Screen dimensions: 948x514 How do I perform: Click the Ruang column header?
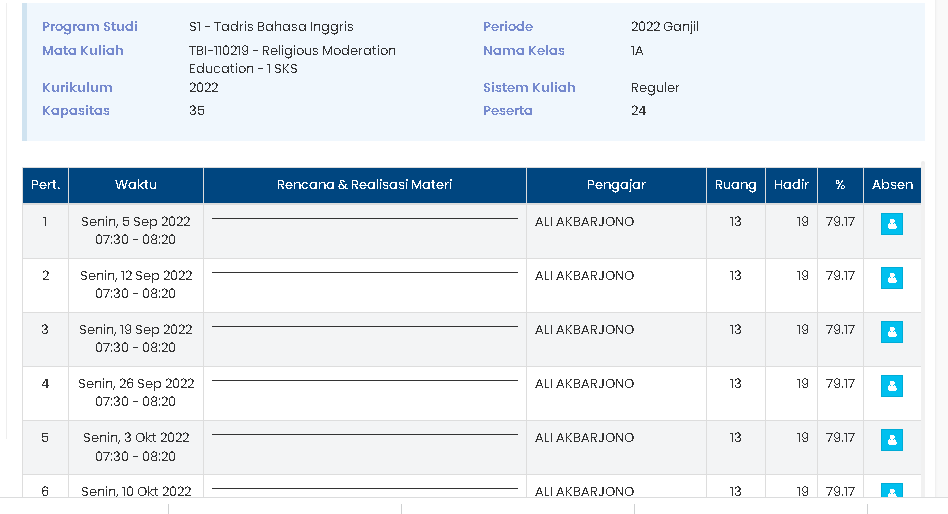736,185
